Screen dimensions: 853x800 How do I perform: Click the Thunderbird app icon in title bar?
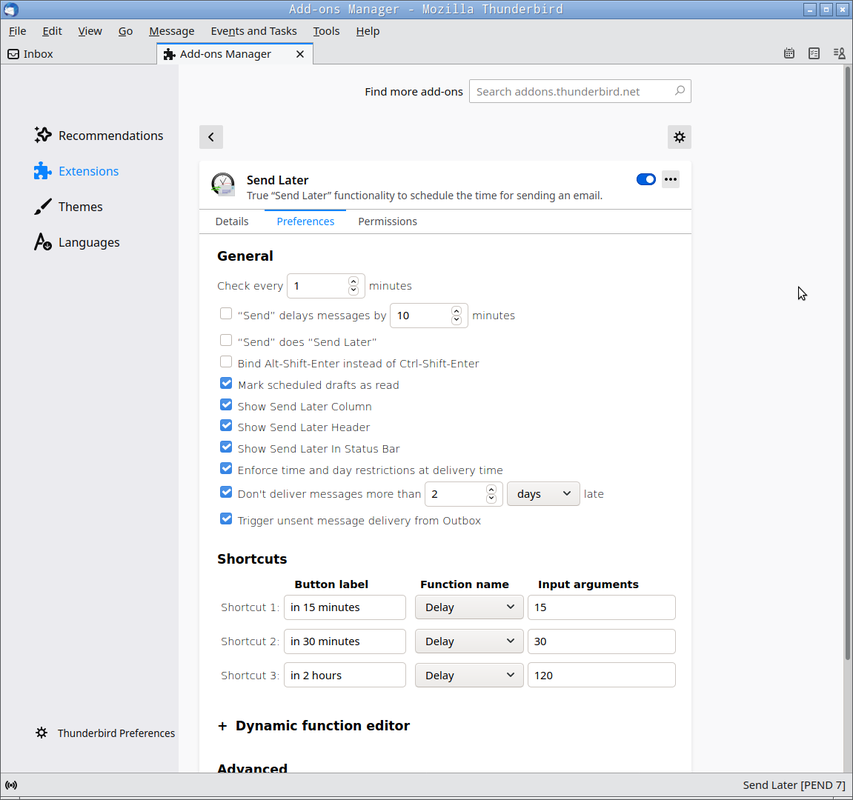[10, 9]
